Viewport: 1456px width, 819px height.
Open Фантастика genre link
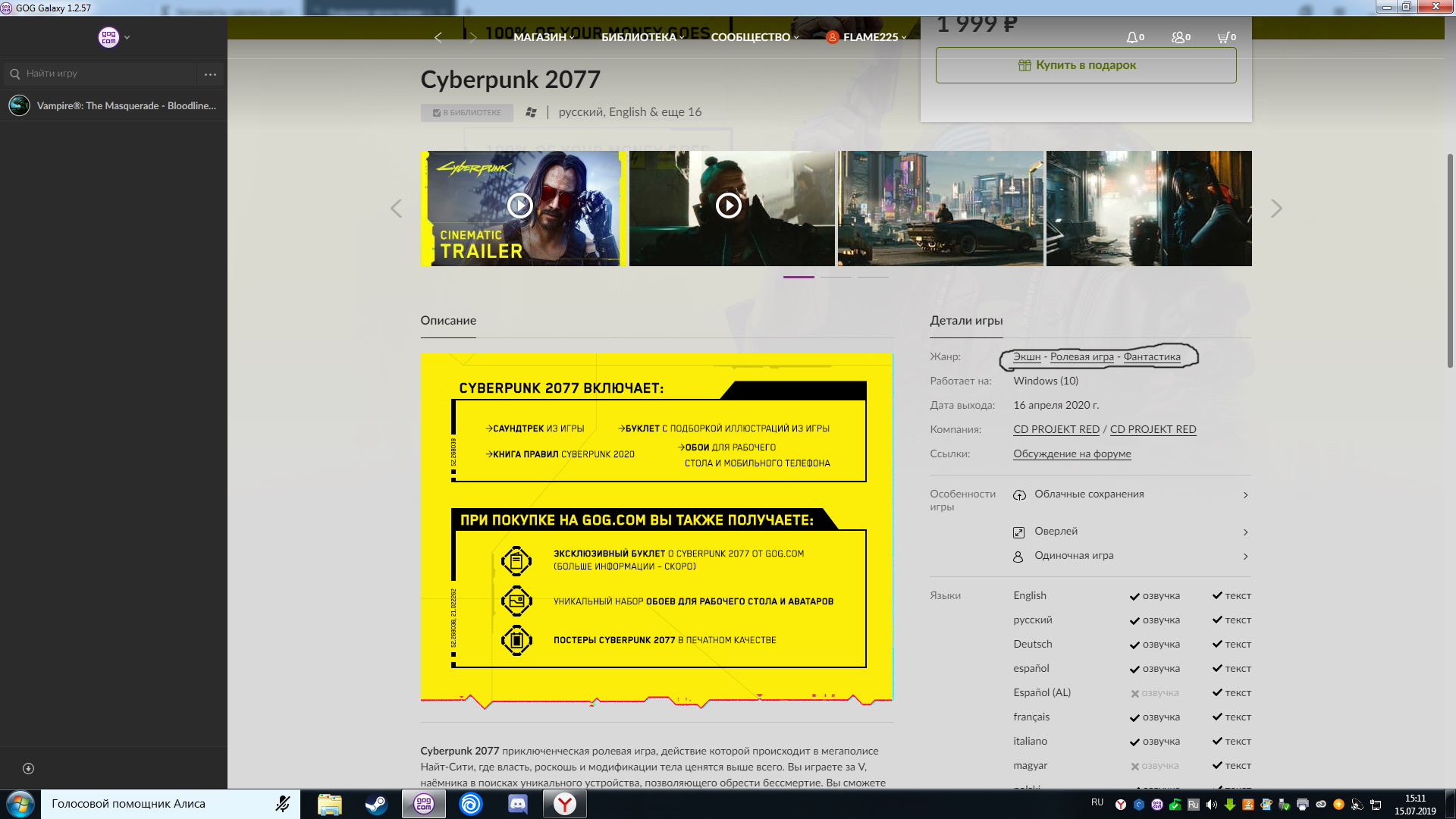[1152, 356]
